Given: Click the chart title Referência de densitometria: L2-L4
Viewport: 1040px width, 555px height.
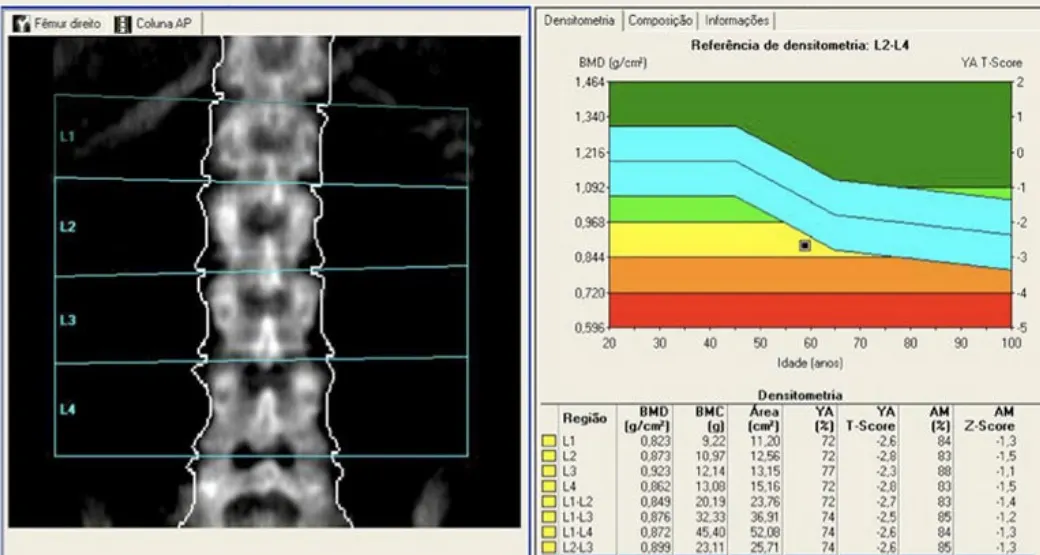Looking at the screenshot, I should pyautogui.click(x=800, y=46).
